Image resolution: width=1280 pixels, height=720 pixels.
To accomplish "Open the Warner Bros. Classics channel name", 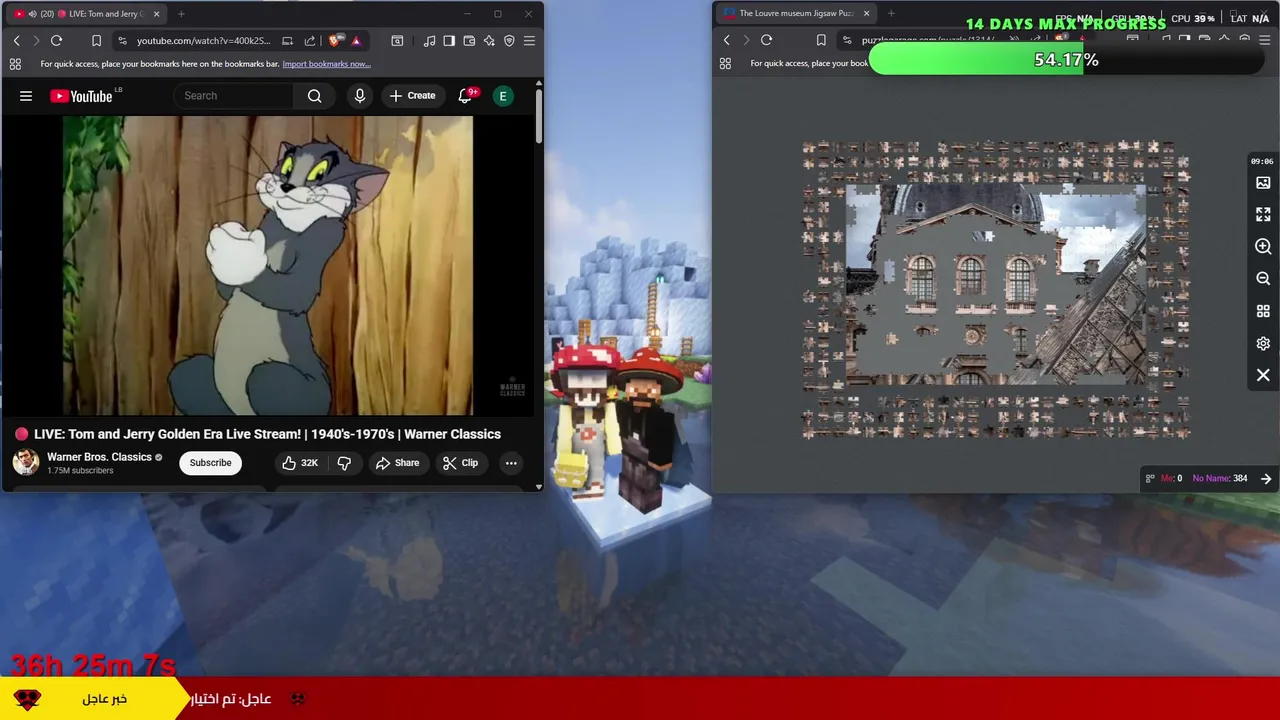I will tap(99, 457).
